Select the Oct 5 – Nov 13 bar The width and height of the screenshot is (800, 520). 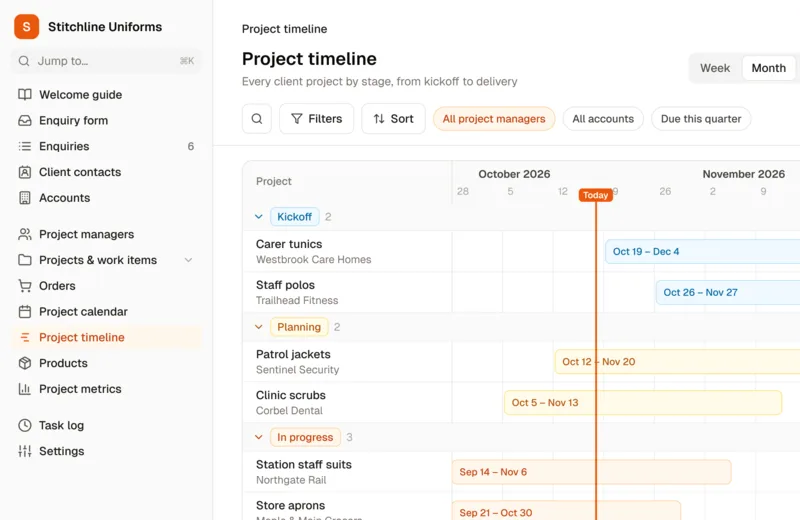click(x=643, y=403)
